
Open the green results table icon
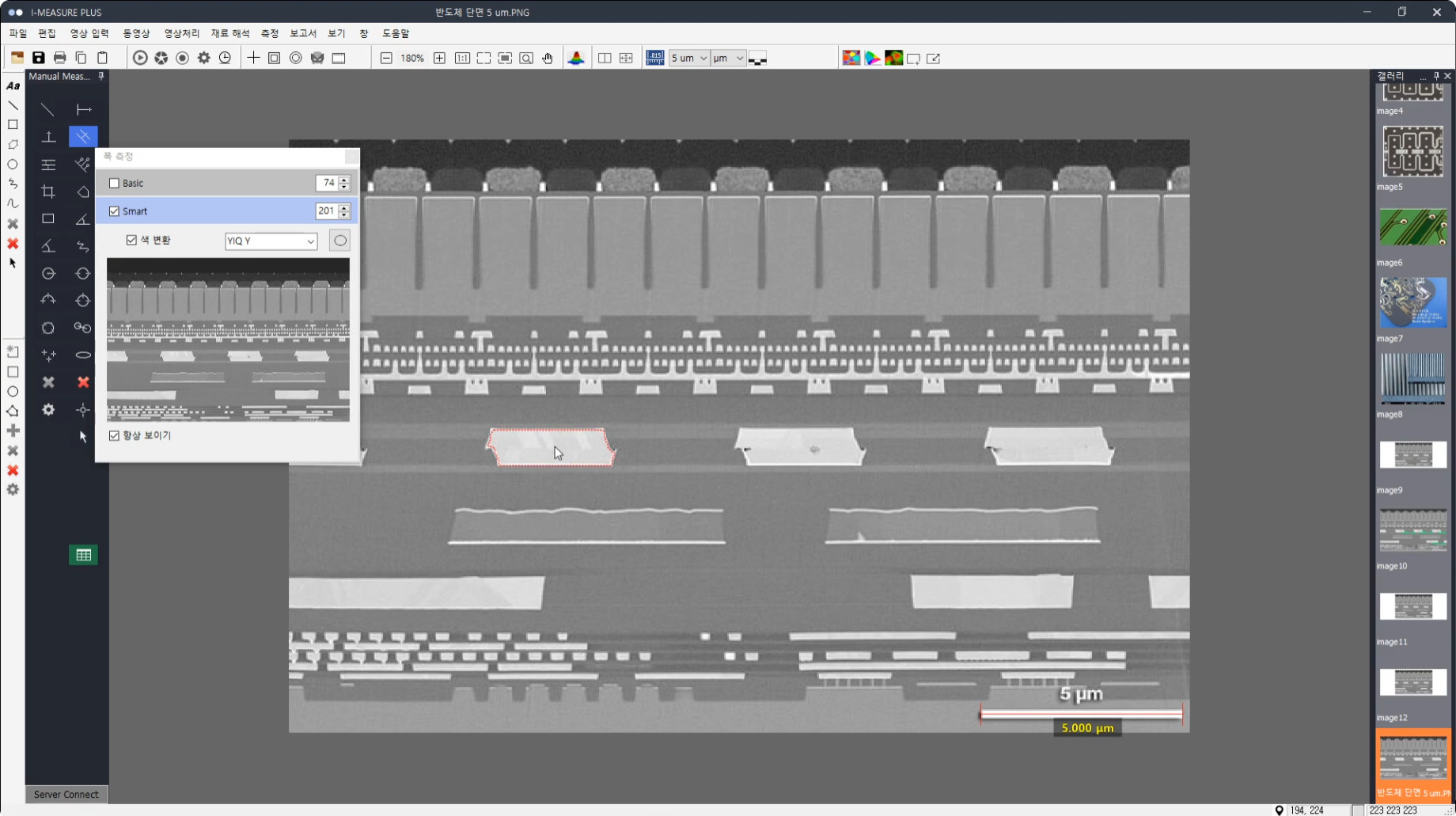click(x=83, y=555)
